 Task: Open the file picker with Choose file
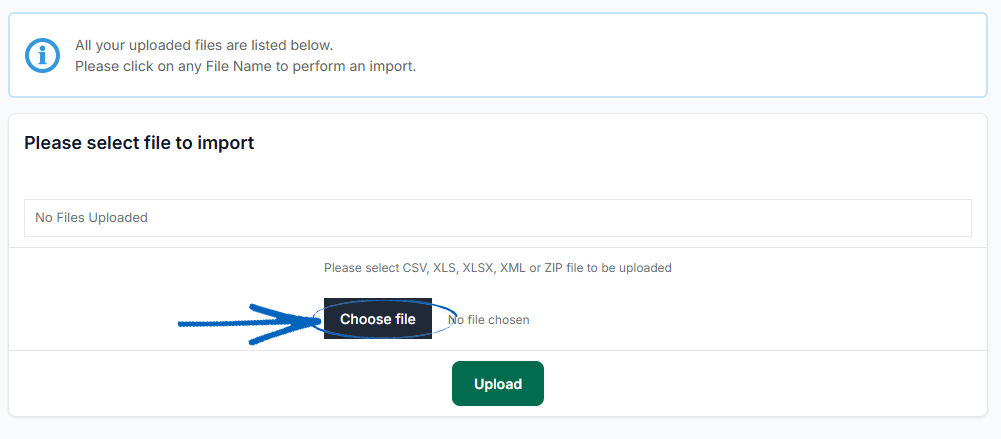coord(378,318)
